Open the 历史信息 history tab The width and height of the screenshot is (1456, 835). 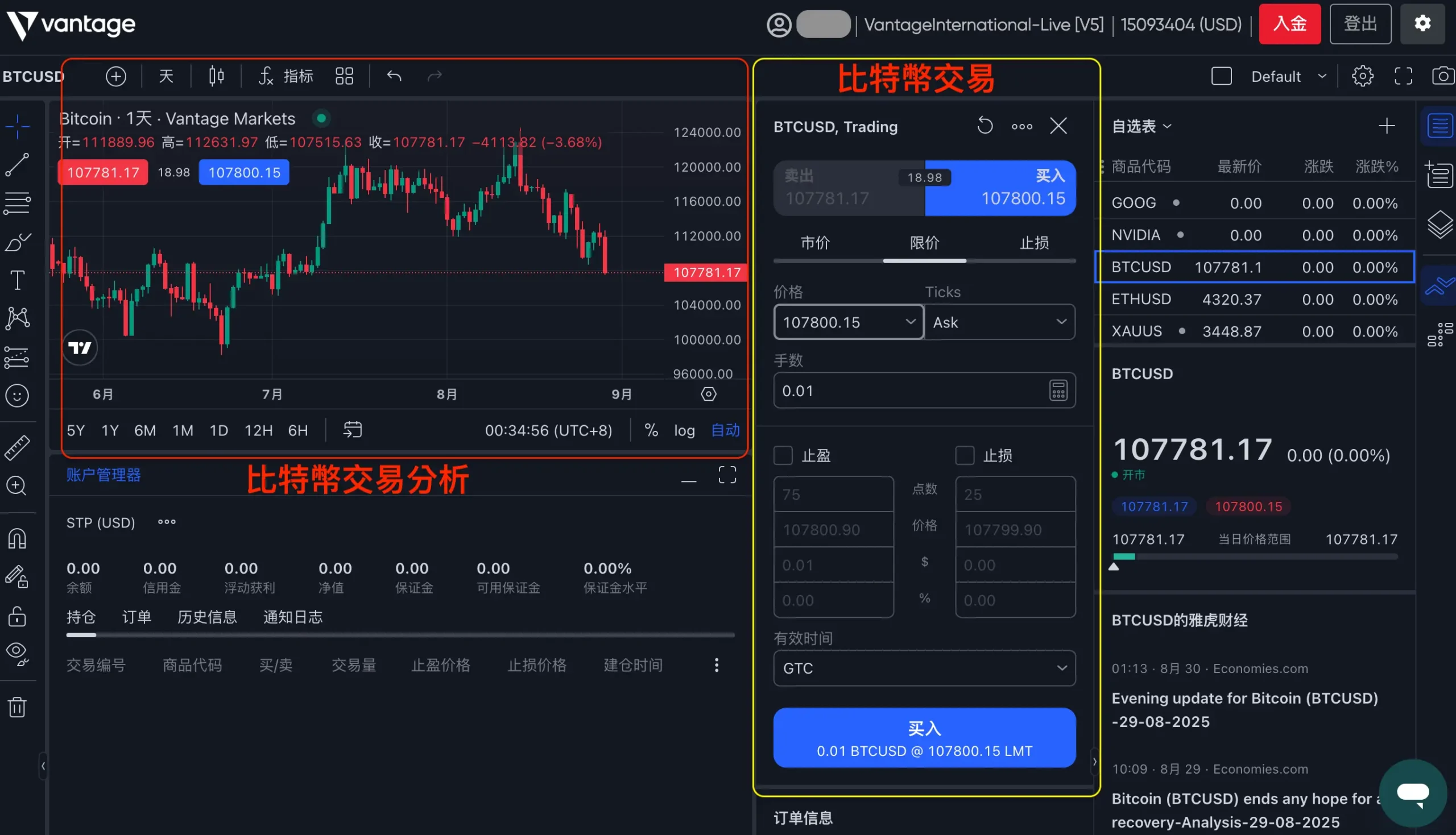click(x=206, y=617)
